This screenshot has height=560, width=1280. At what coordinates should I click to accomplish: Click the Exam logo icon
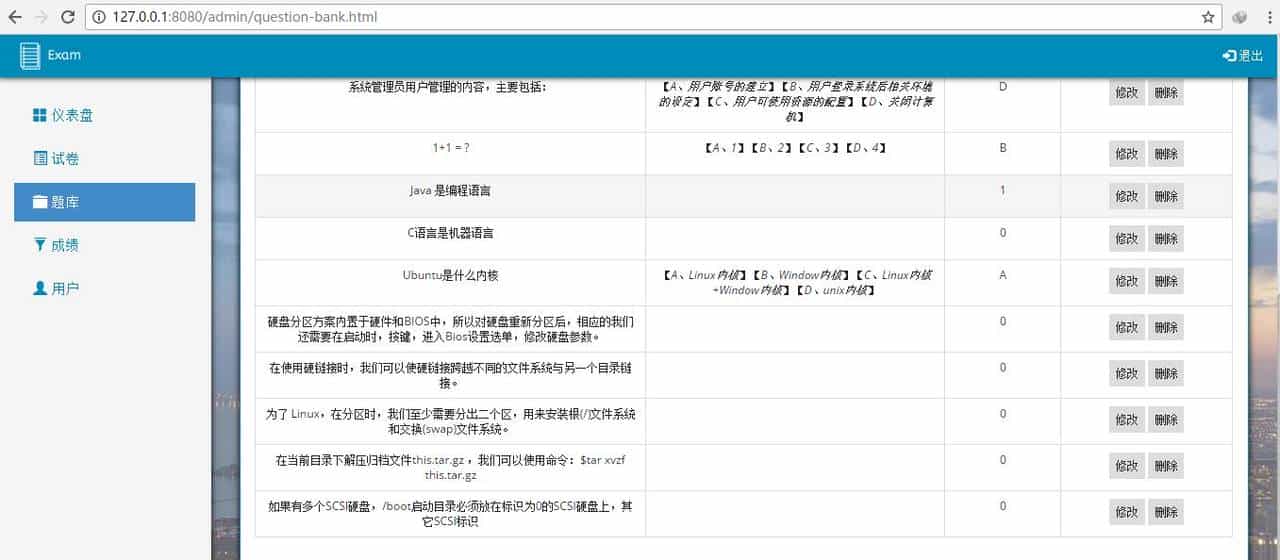tap(30, 56)
